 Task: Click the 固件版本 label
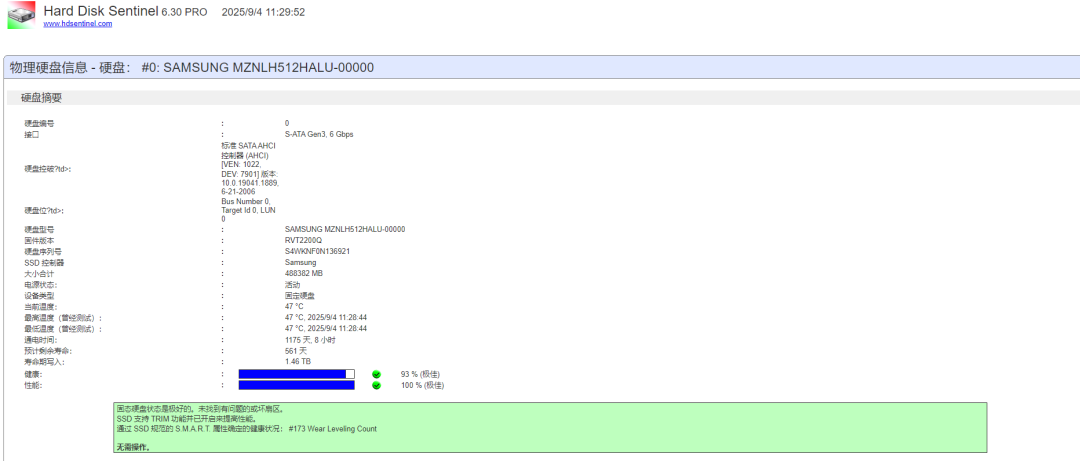pos(39,240)
